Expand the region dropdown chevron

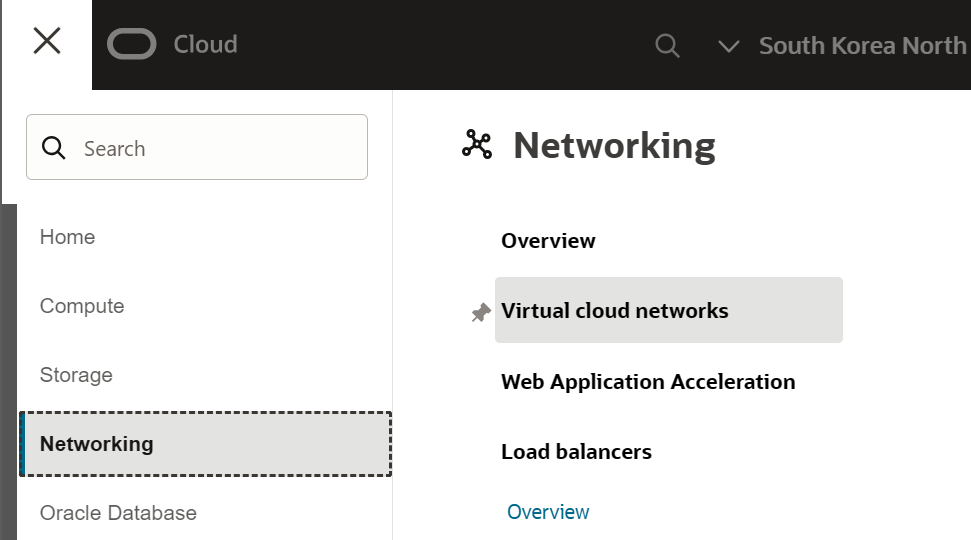728,46
